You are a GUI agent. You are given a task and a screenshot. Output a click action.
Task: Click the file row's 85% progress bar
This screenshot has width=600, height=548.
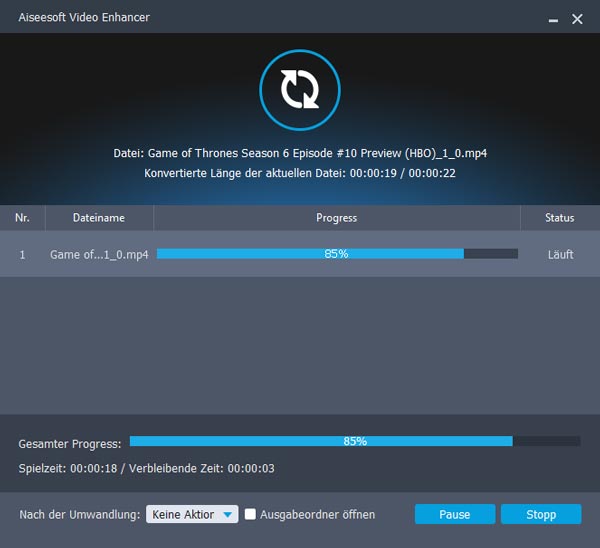coord(337,254)
